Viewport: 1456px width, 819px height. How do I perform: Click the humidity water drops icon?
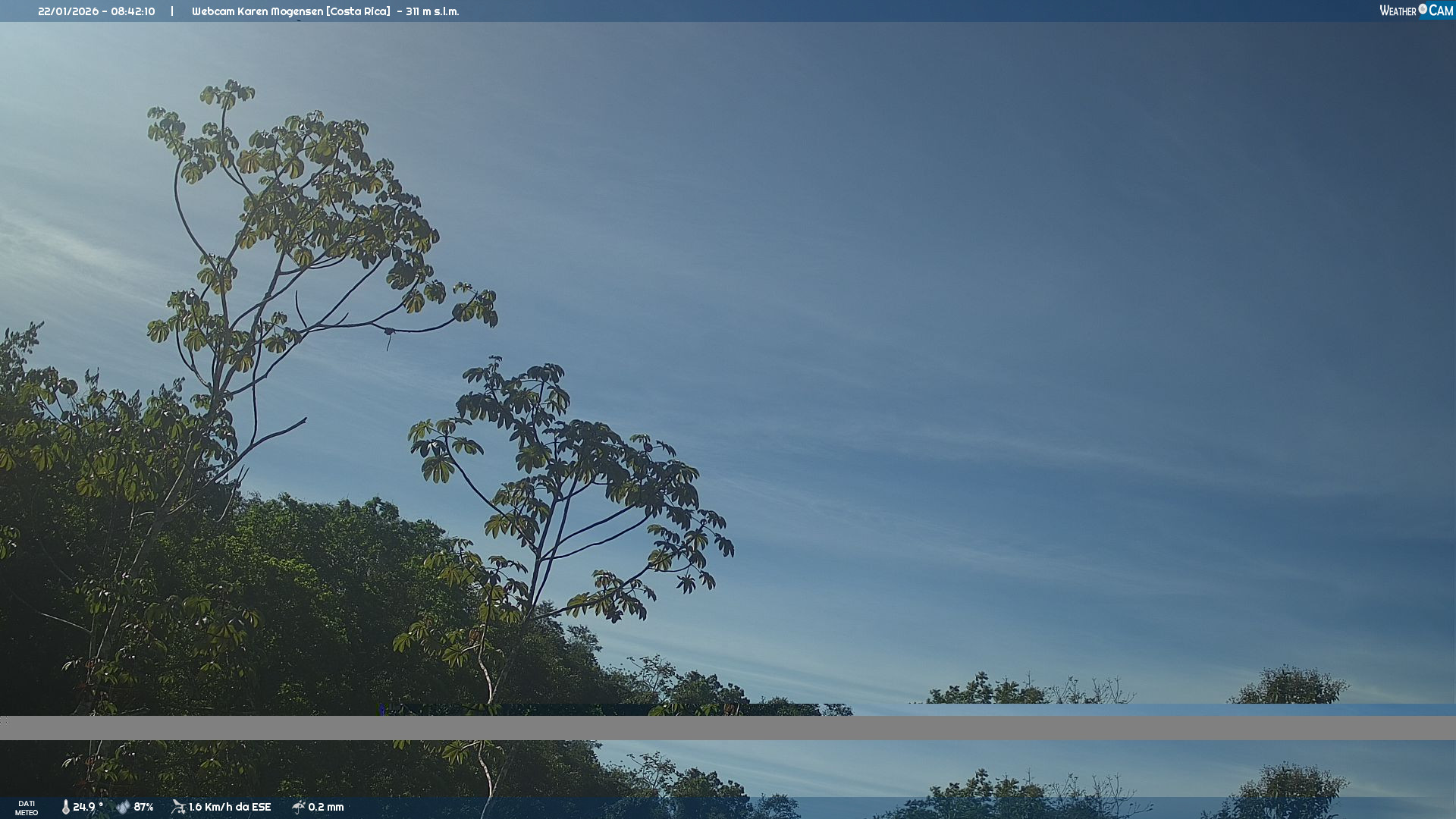[123, 807]
